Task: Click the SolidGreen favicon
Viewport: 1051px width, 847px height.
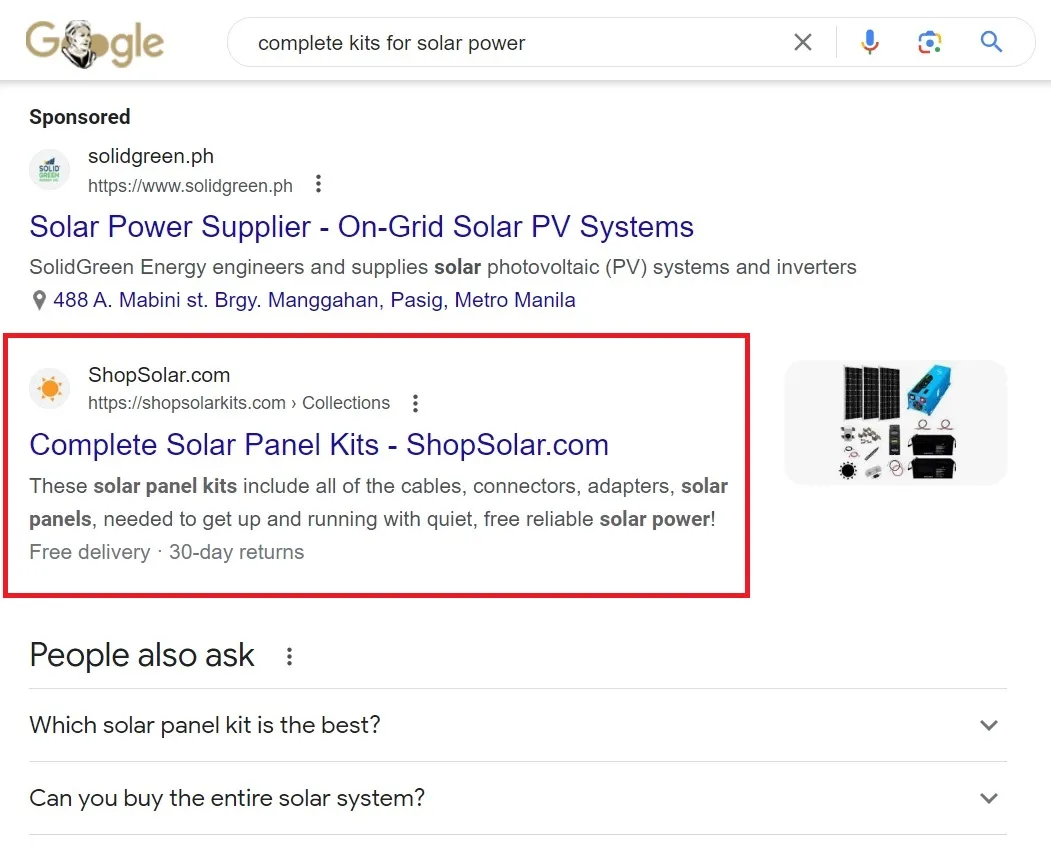Action: click(x=50, y=170)
